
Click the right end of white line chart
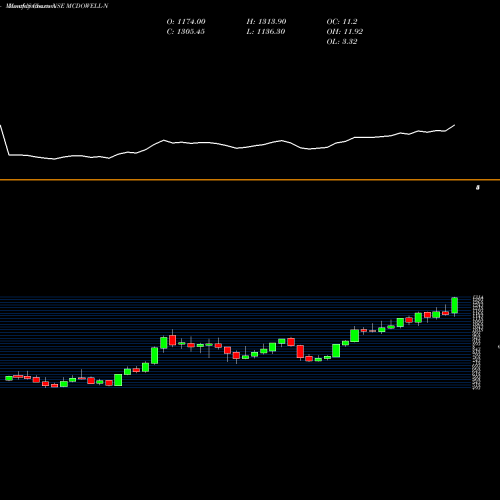coord(455,125)
